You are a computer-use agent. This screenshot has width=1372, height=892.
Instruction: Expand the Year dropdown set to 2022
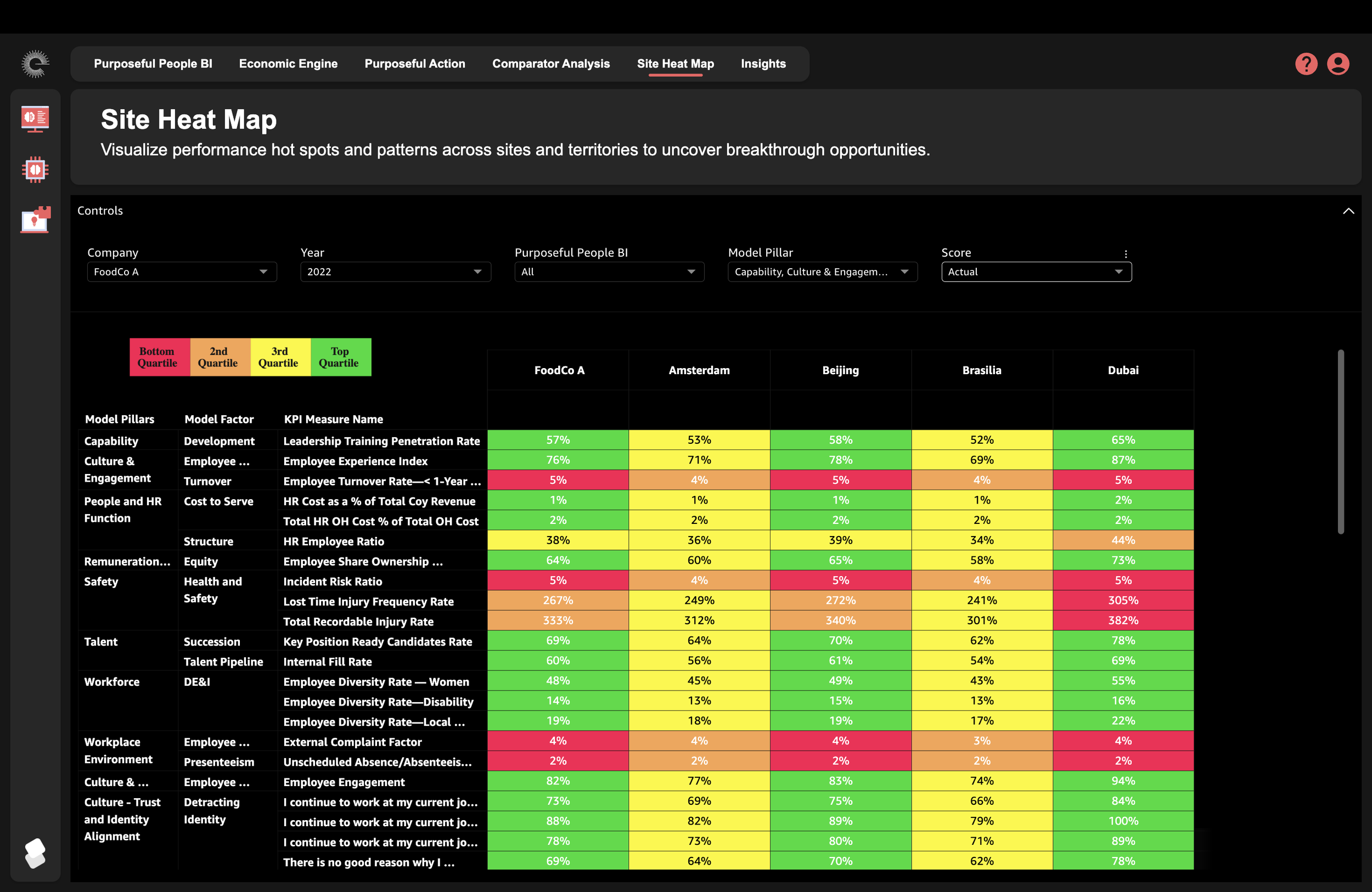click(395, 272)
